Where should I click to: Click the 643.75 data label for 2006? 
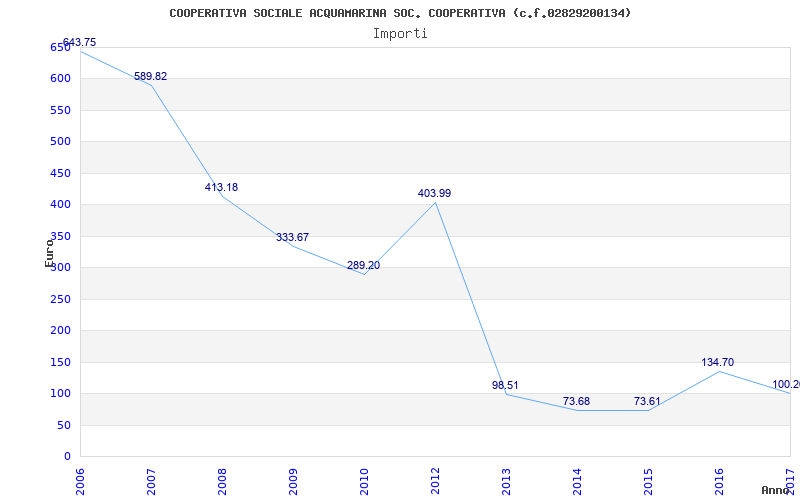coord(79,42)
